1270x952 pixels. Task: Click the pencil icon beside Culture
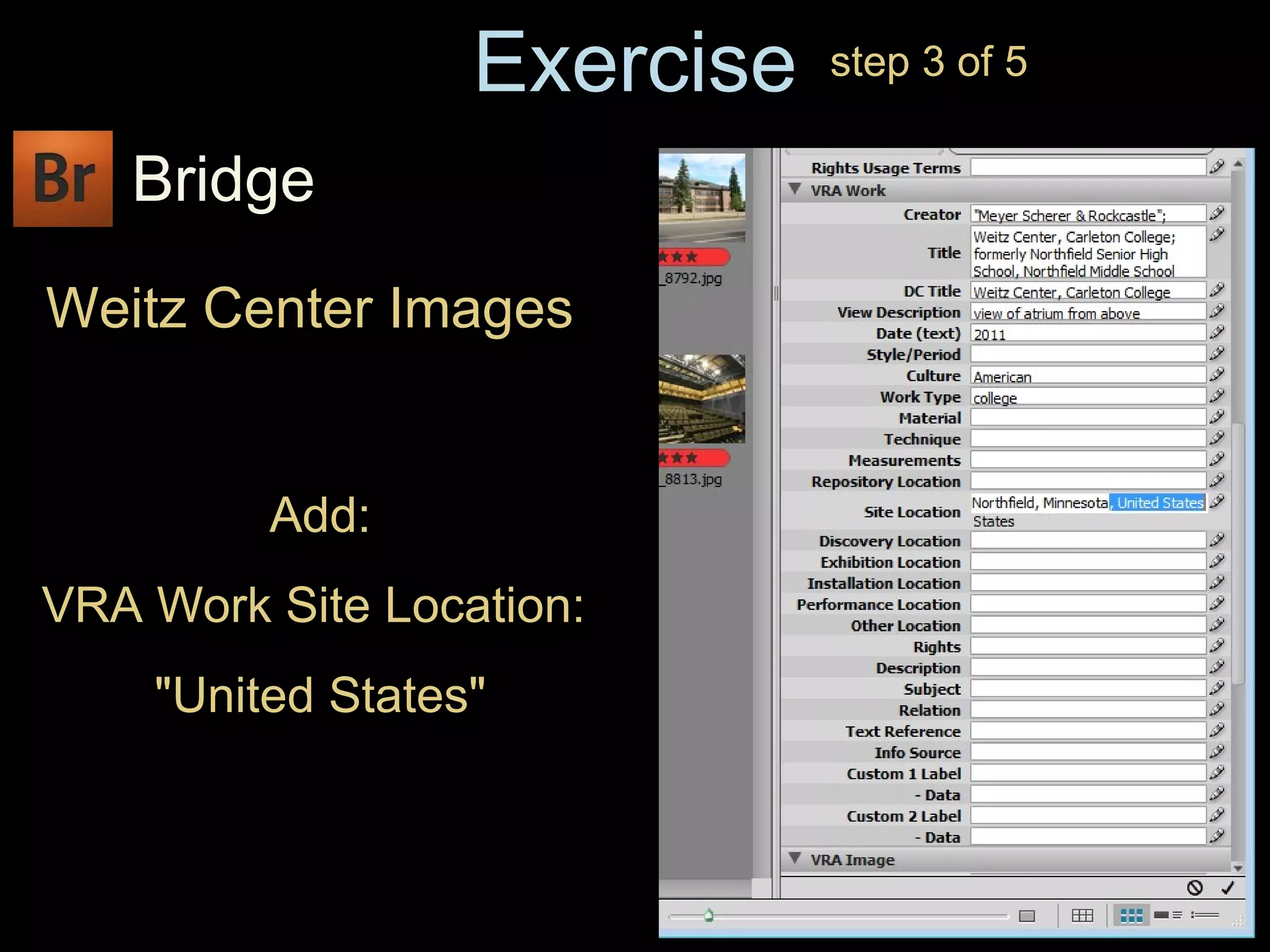[x=1217, y=374]
